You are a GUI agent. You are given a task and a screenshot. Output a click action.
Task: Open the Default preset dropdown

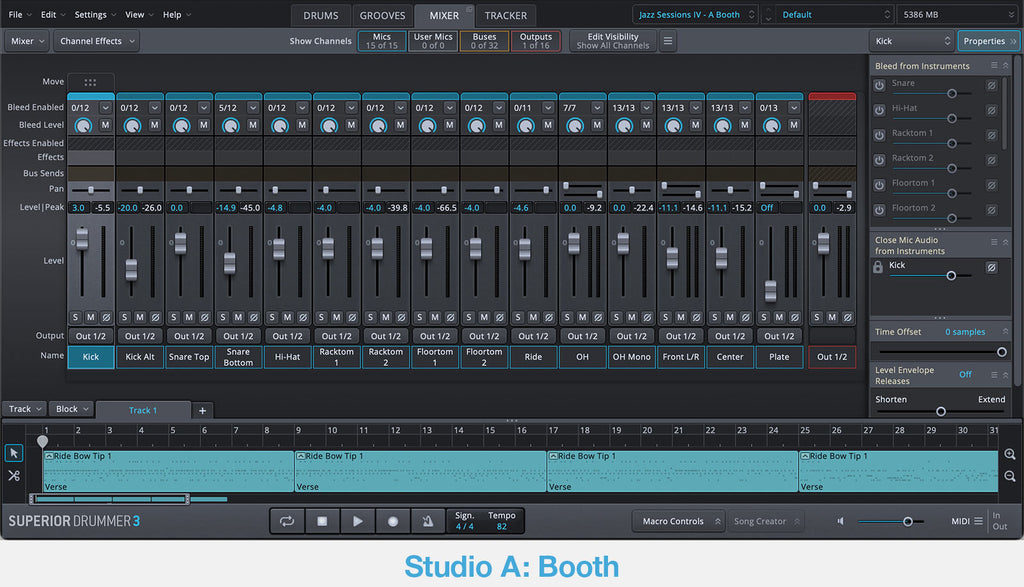coord(834,14)
